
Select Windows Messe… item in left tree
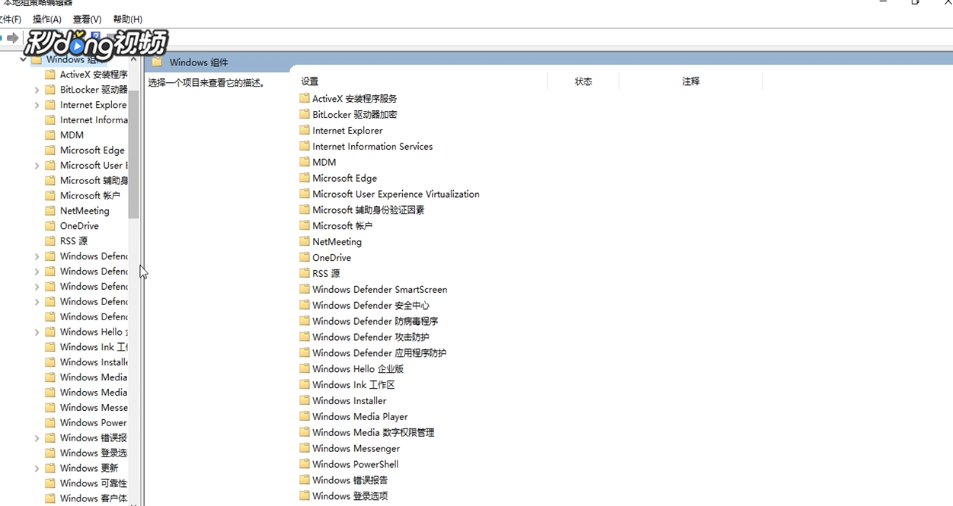click(93, 408)
